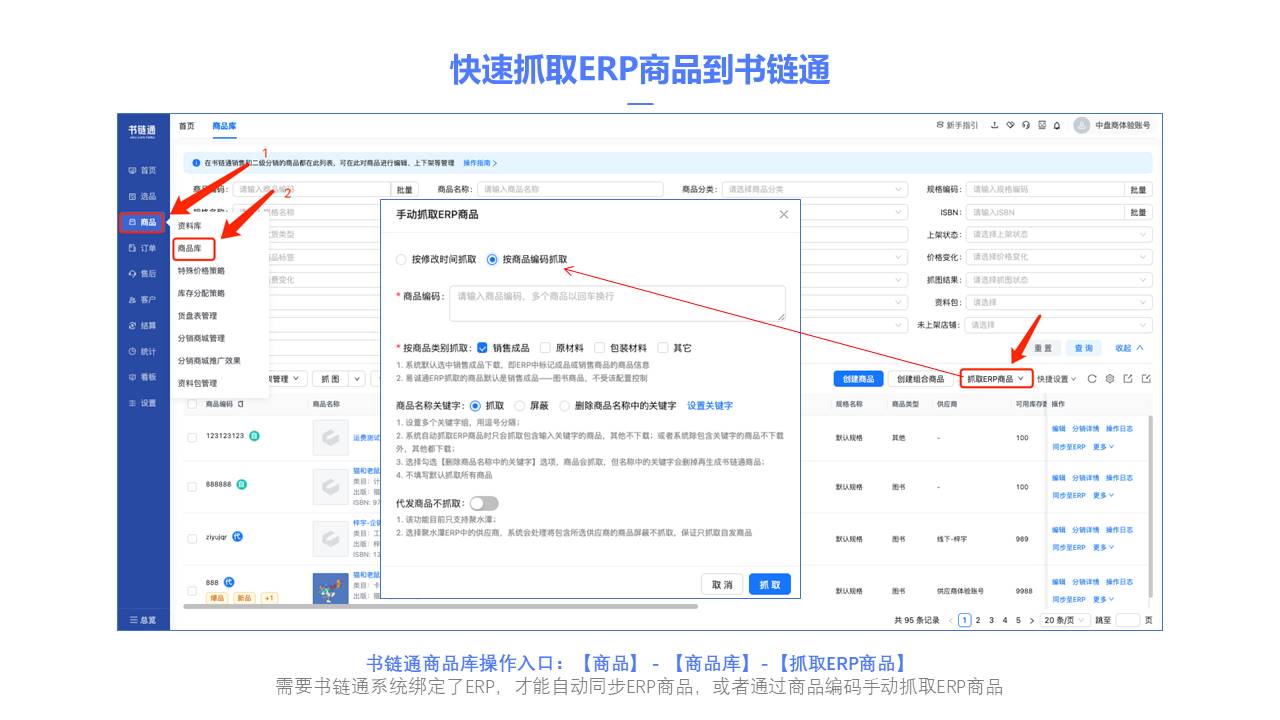Screen dimensions: 1280x720
Task: Open 看板 in the left sidebar
Action: click(141, 377)
